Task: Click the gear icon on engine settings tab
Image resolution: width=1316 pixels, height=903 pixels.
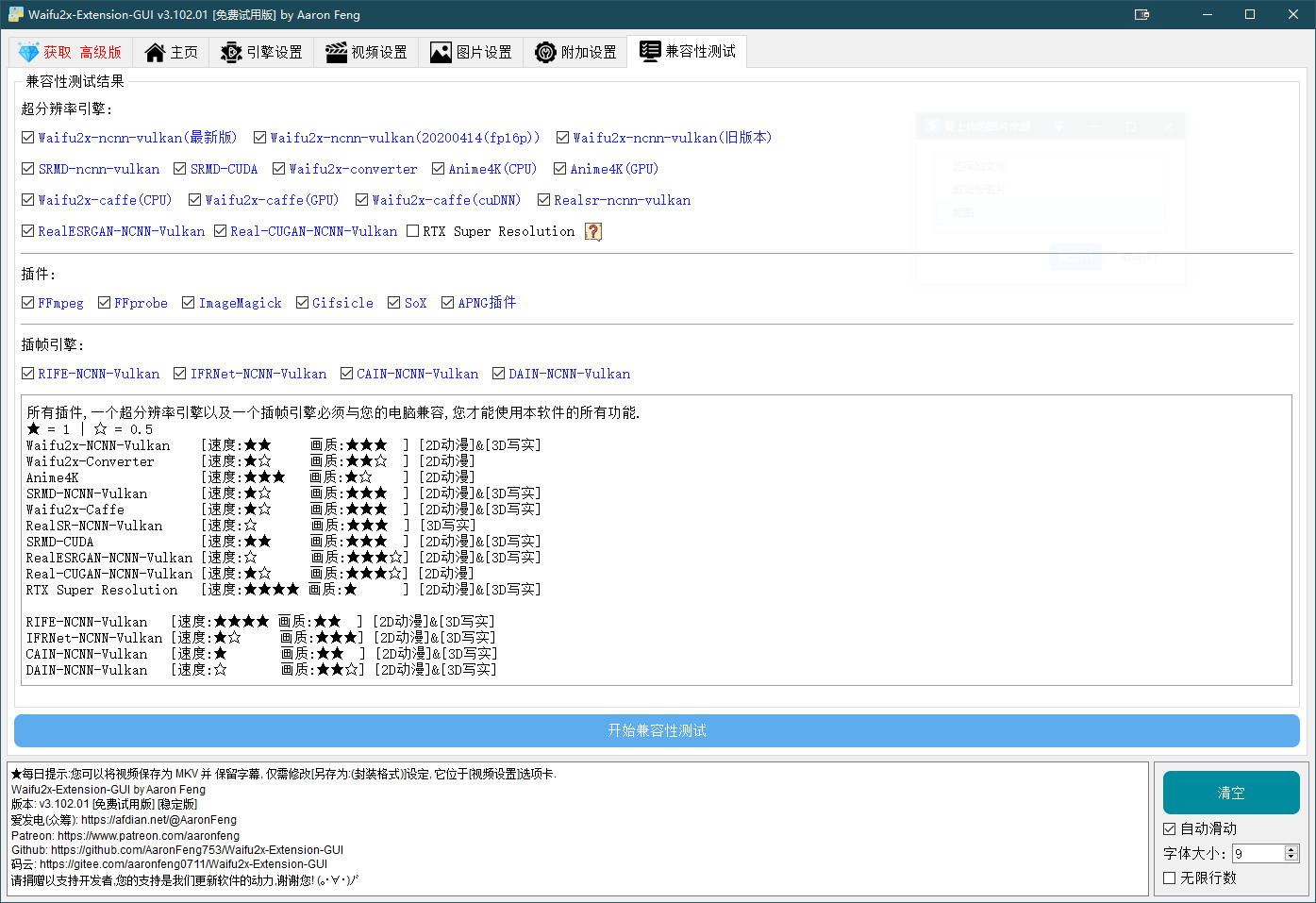Action: pos(232,53)
